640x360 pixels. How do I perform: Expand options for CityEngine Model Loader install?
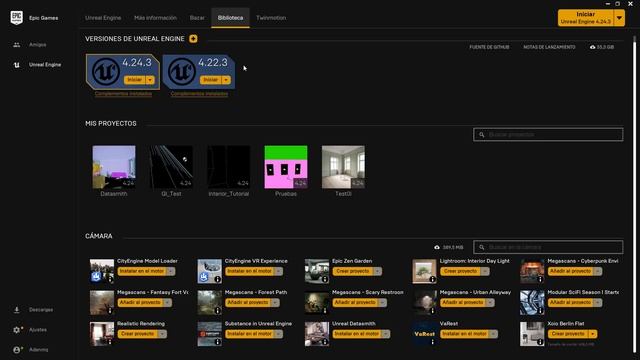[171, 271]
